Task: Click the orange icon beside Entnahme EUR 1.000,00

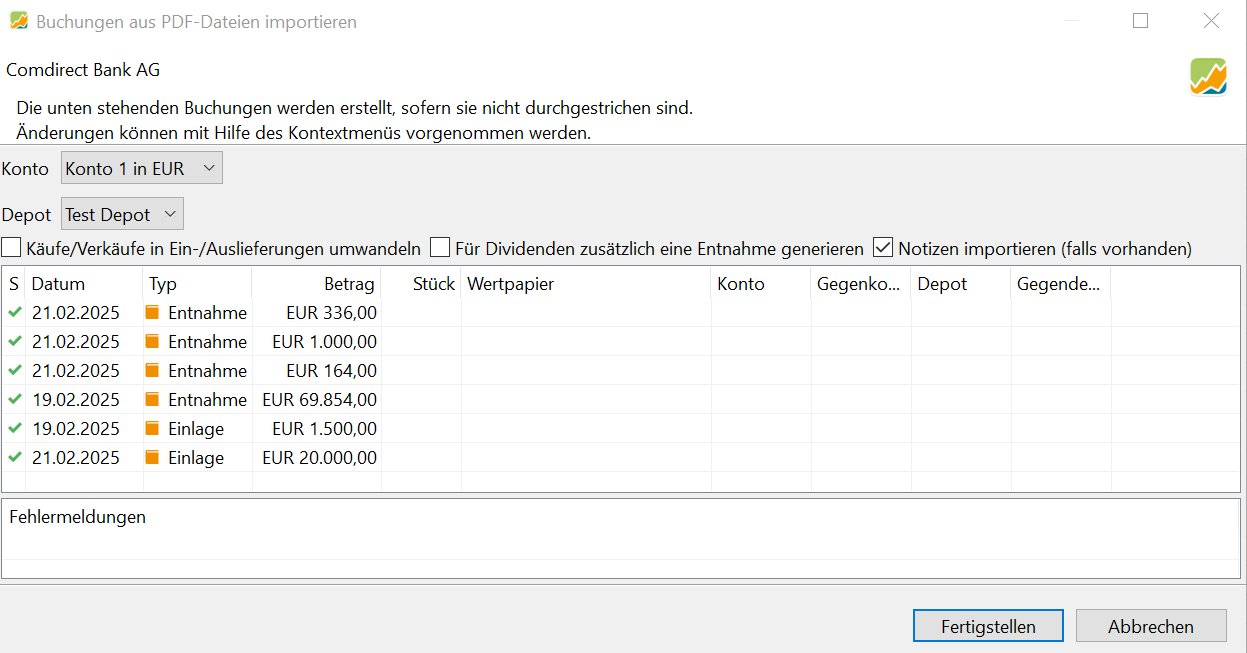Action: [x=152, y=342]
